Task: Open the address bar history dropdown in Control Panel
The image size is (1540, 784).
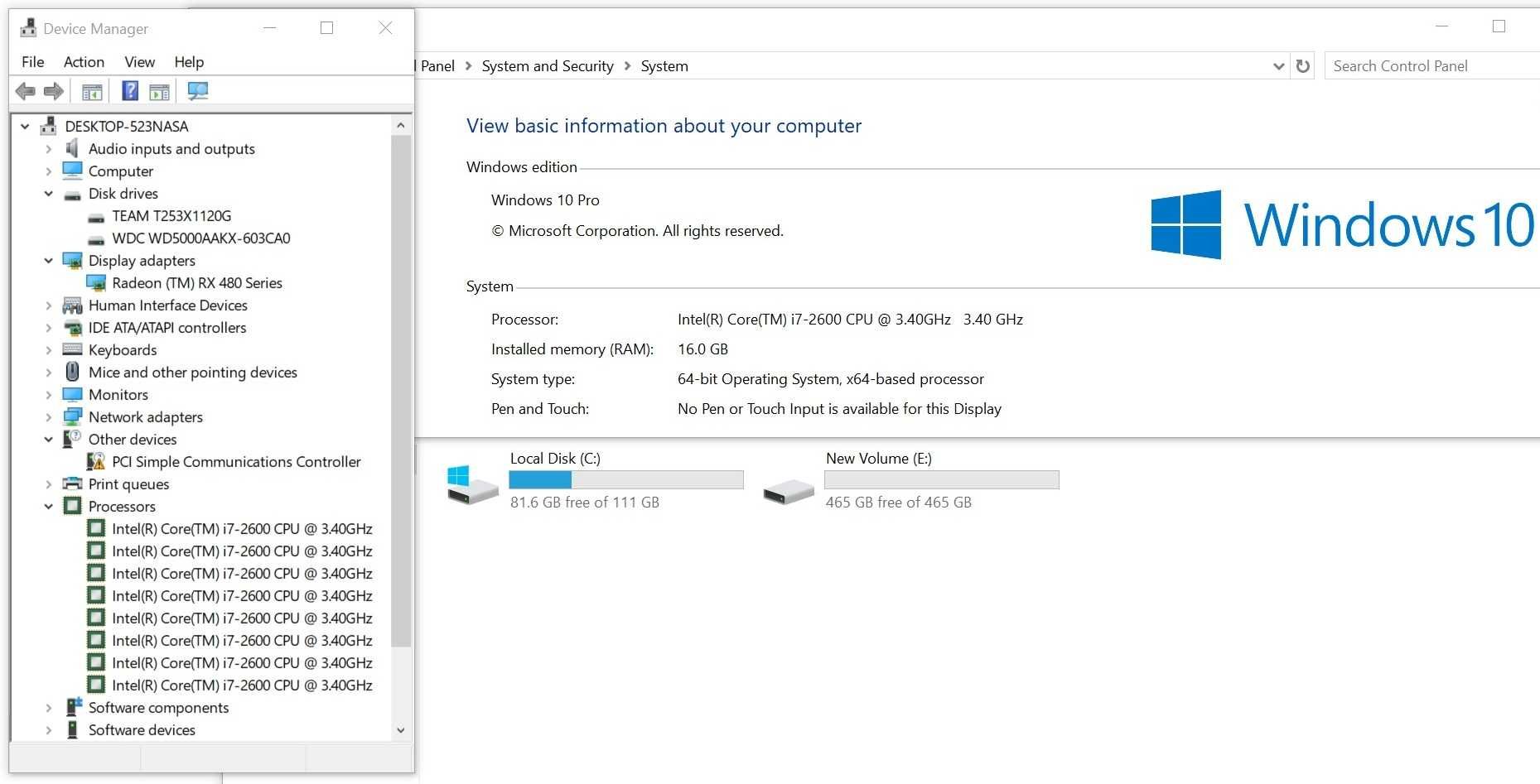Action: (1278, 66)
